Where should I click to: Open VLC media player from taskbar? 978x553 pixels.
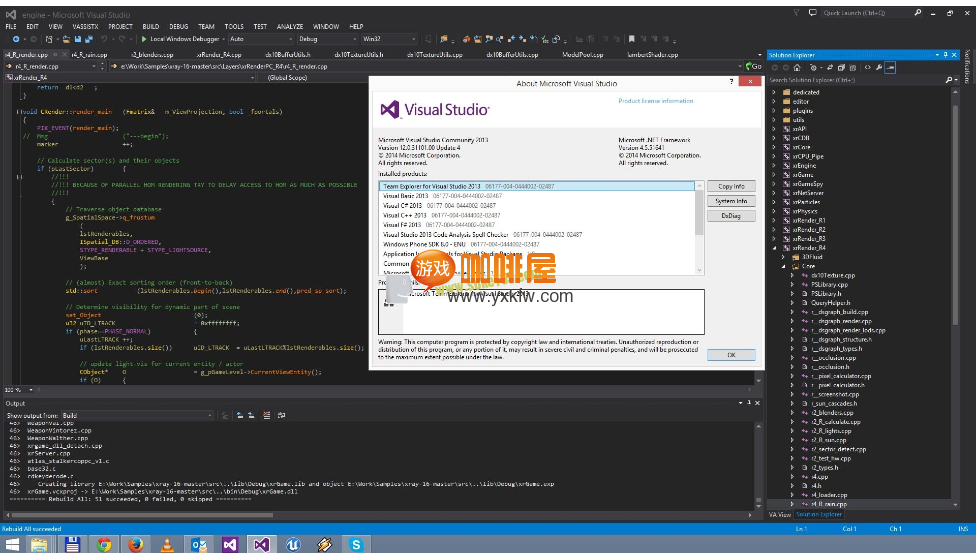[167, 544]
